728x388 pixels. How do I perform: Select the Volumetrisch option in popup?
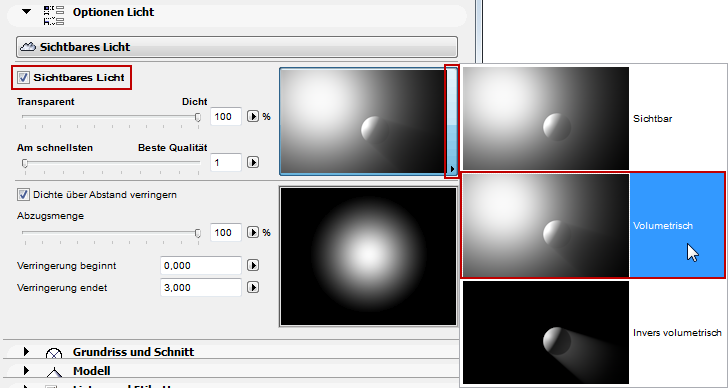(x=593, y=225)
